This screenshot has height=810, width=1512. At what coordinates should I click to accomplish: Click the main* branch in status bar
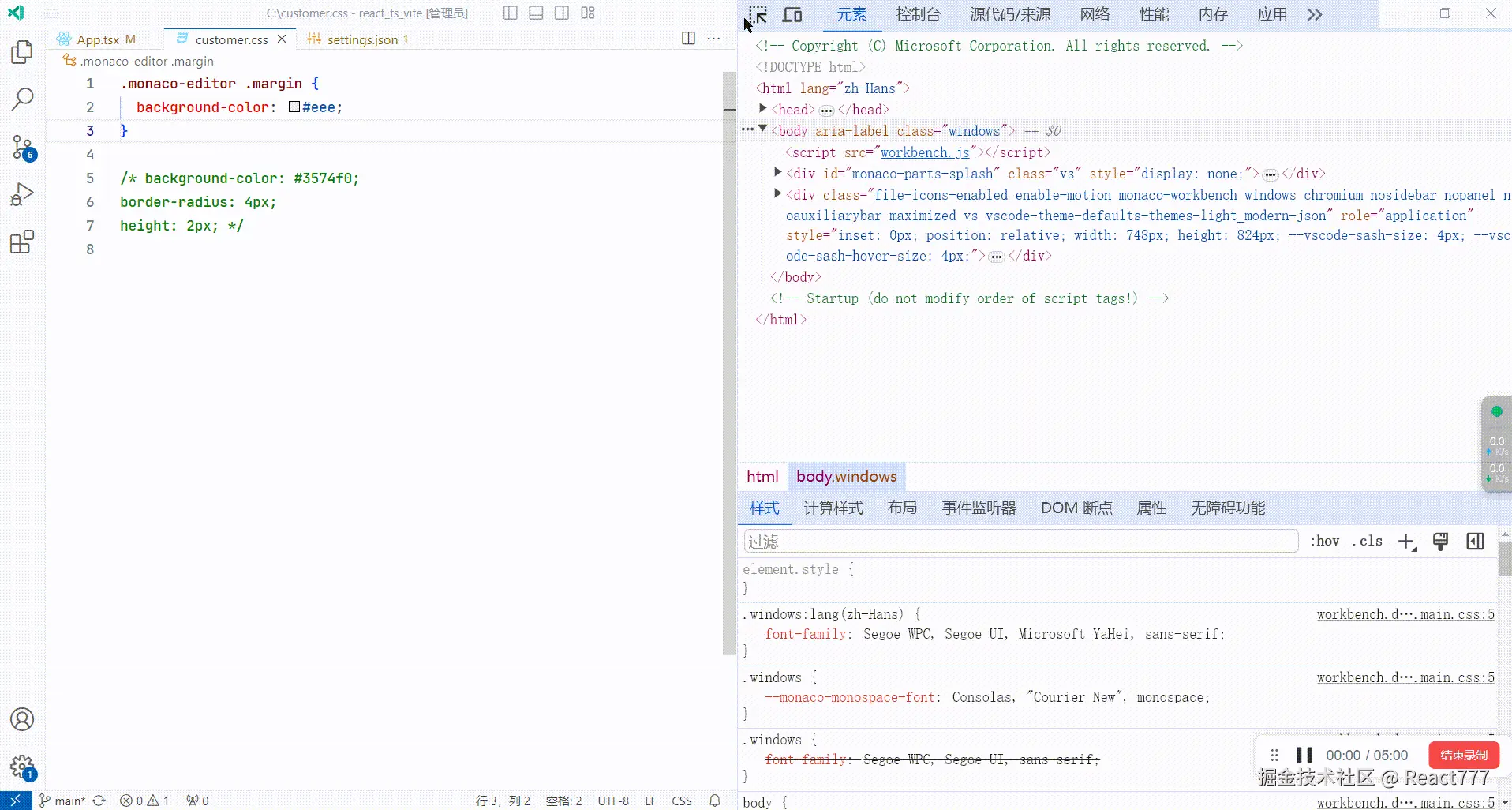[x=62, y=801]
